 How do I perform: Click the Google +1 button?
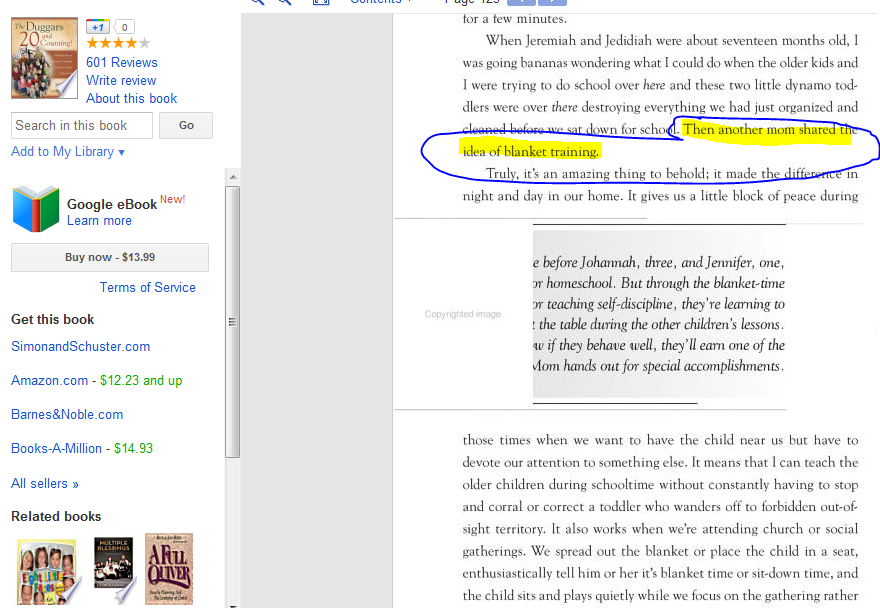[x=98, y=26]
